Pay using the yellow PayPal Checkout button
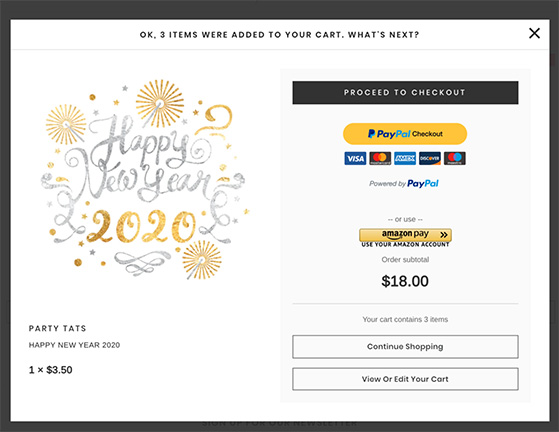The height and width of the screenshot is (432, 559). click(x=405, y=134)
